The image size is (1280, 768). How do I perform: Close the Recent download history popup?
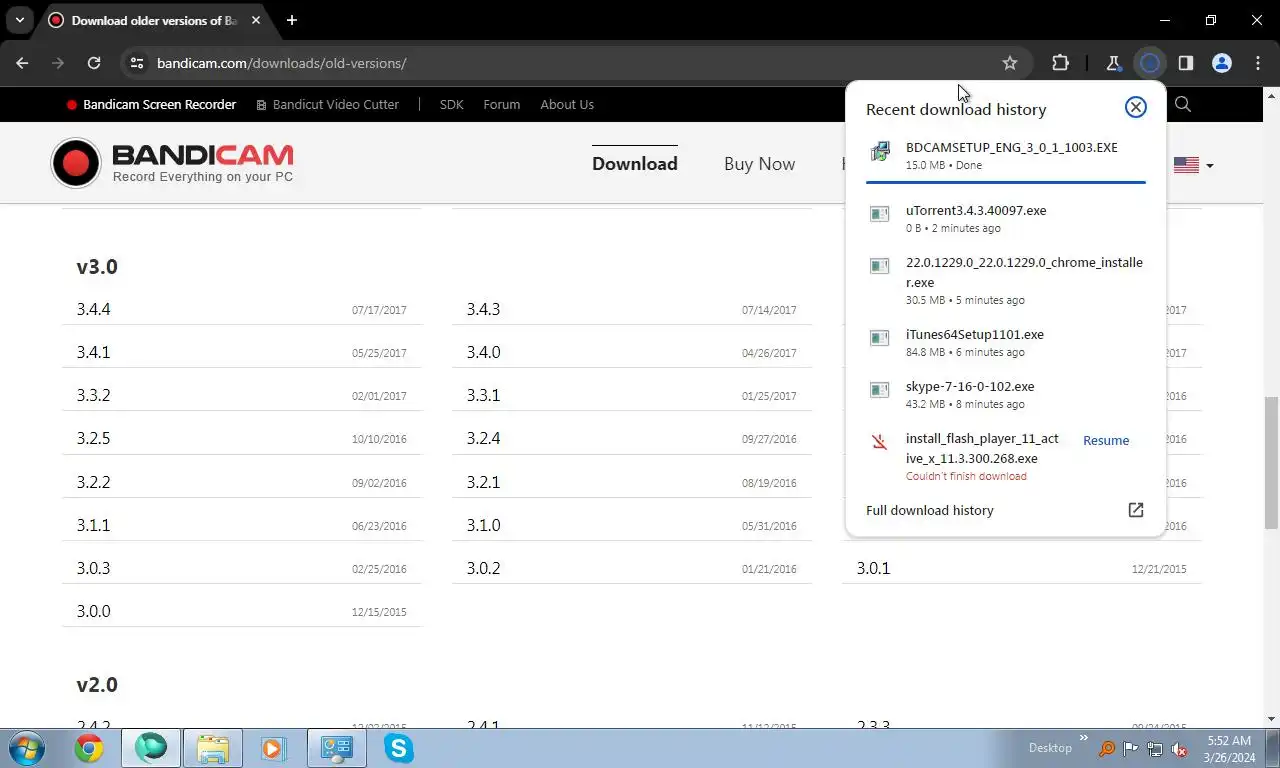(1135, 107)
